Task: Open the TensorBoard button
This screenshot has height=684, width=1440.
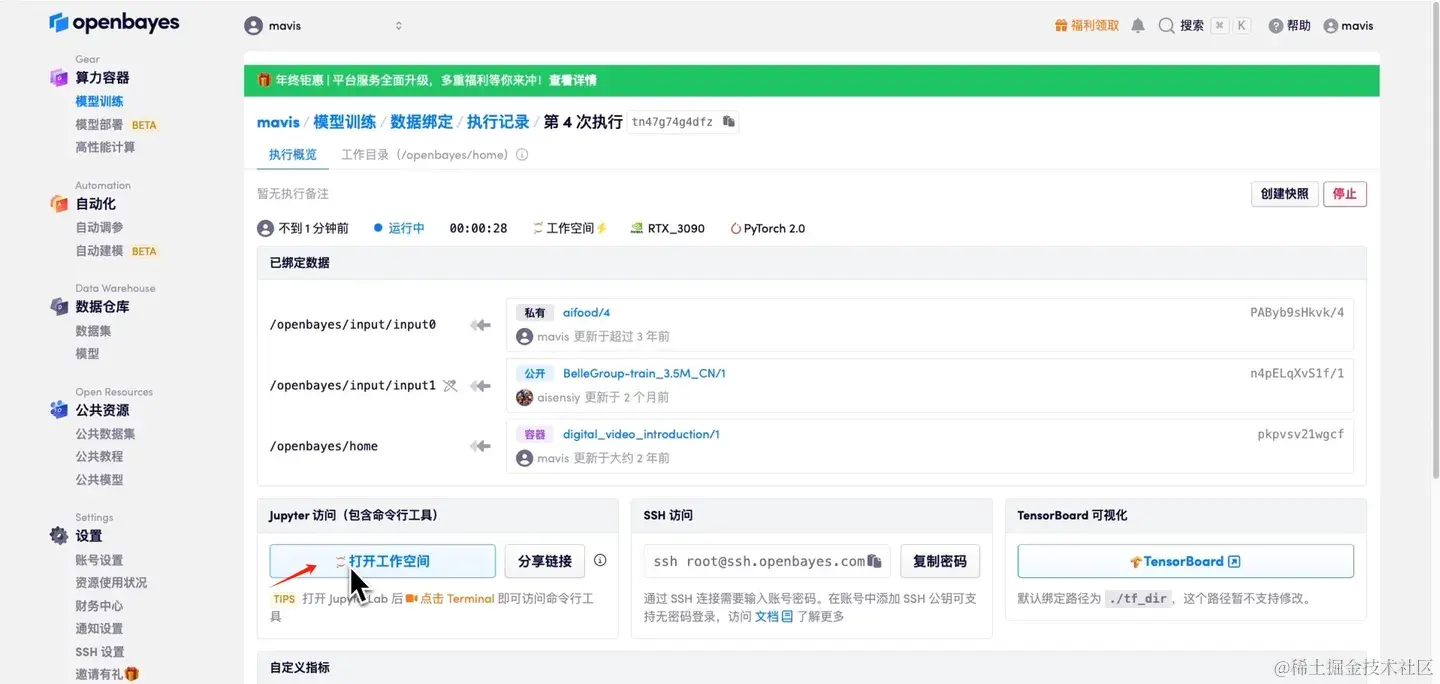Action: point(1185,561)
